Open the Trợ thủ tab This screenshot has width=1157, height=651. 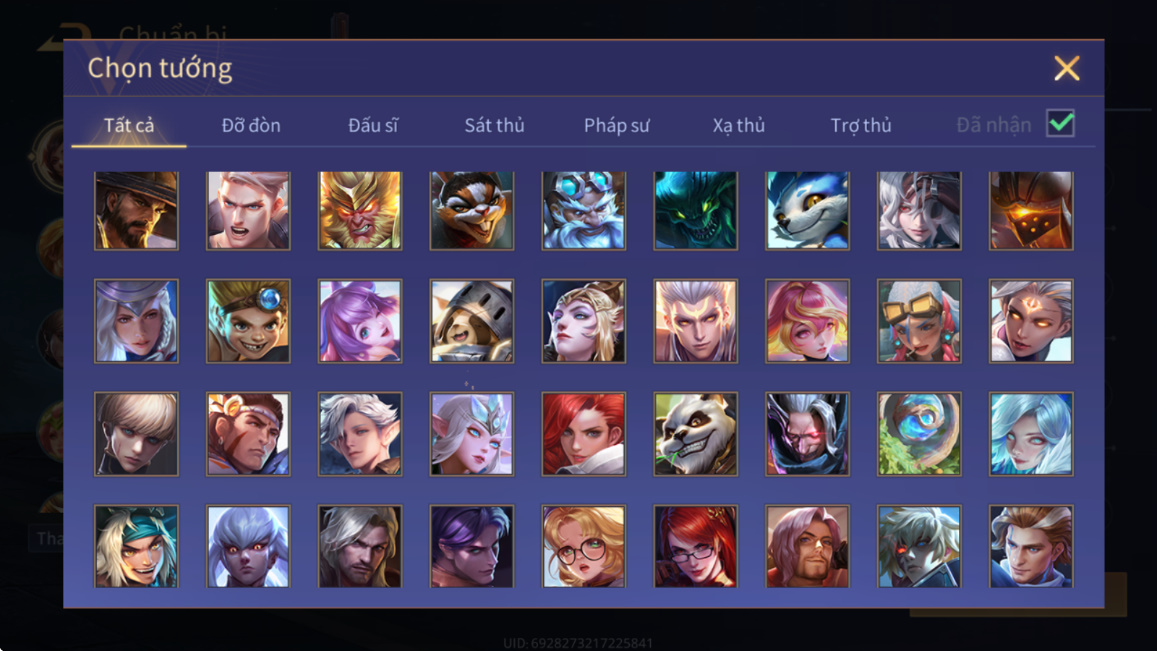point(861,125)
